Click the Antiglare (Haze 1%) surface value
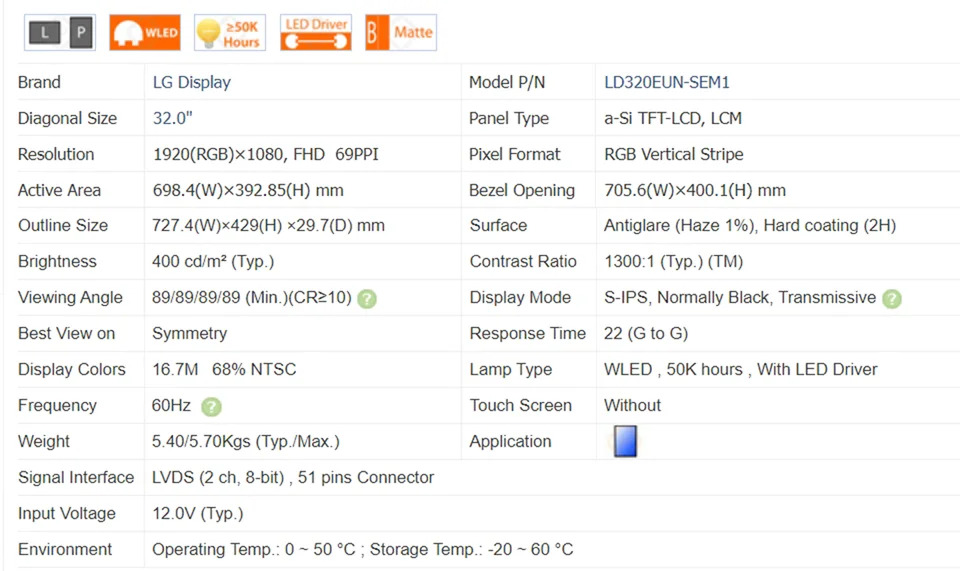This screenshot has height=571, width=960. tap(750, 225)
